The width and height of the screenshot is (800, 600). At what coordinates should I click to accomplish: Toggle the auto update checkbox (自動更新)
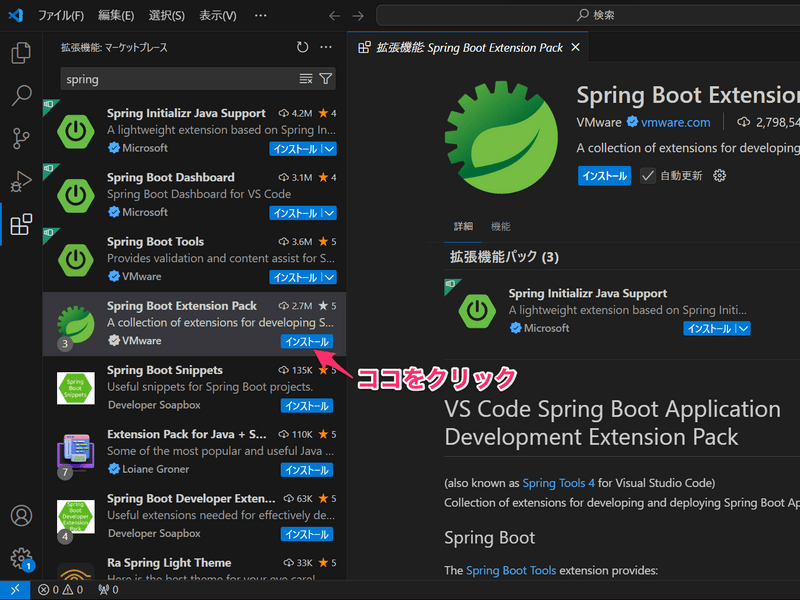click(648, 176)
